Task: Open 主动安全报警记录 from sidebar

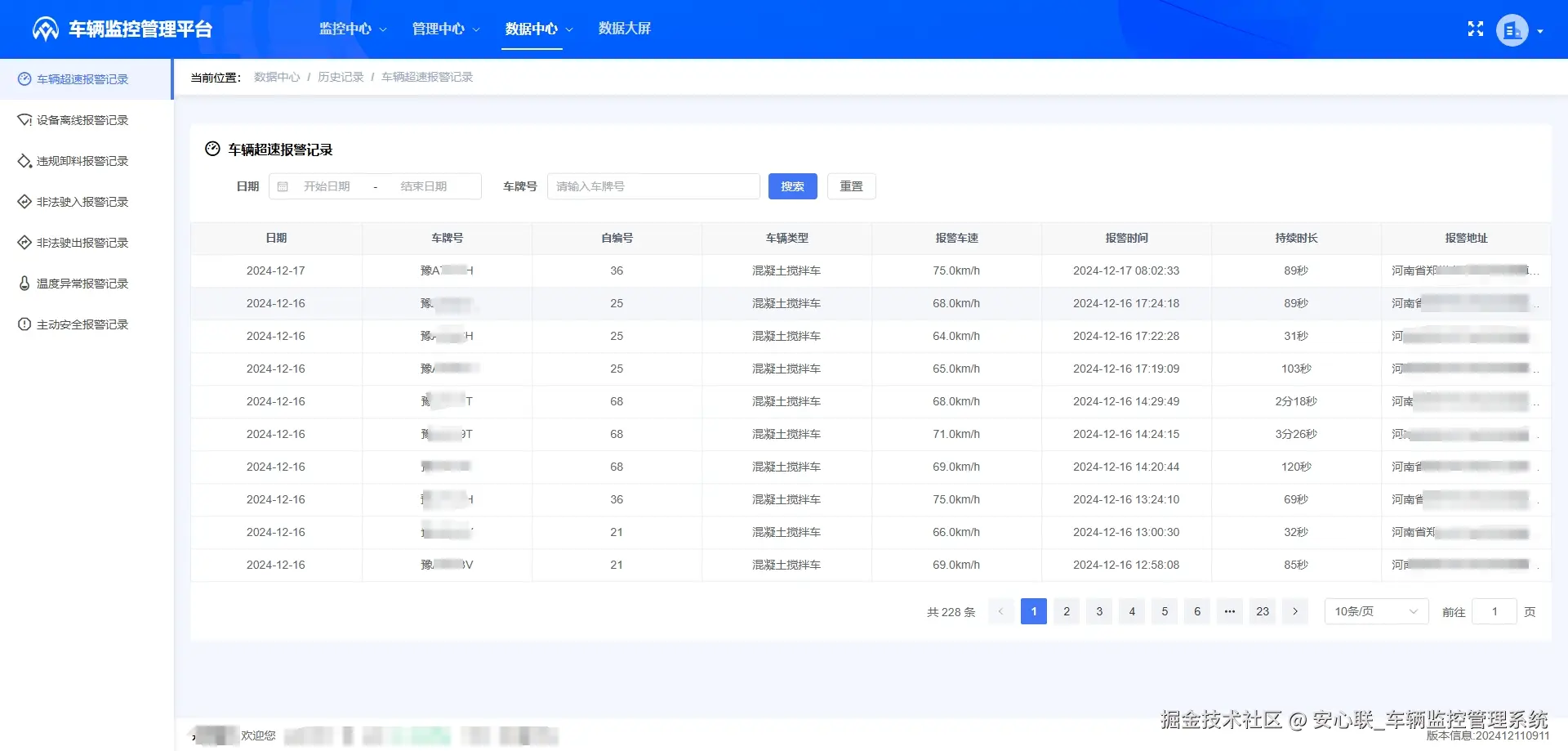Action: click(x=79, y=324)
